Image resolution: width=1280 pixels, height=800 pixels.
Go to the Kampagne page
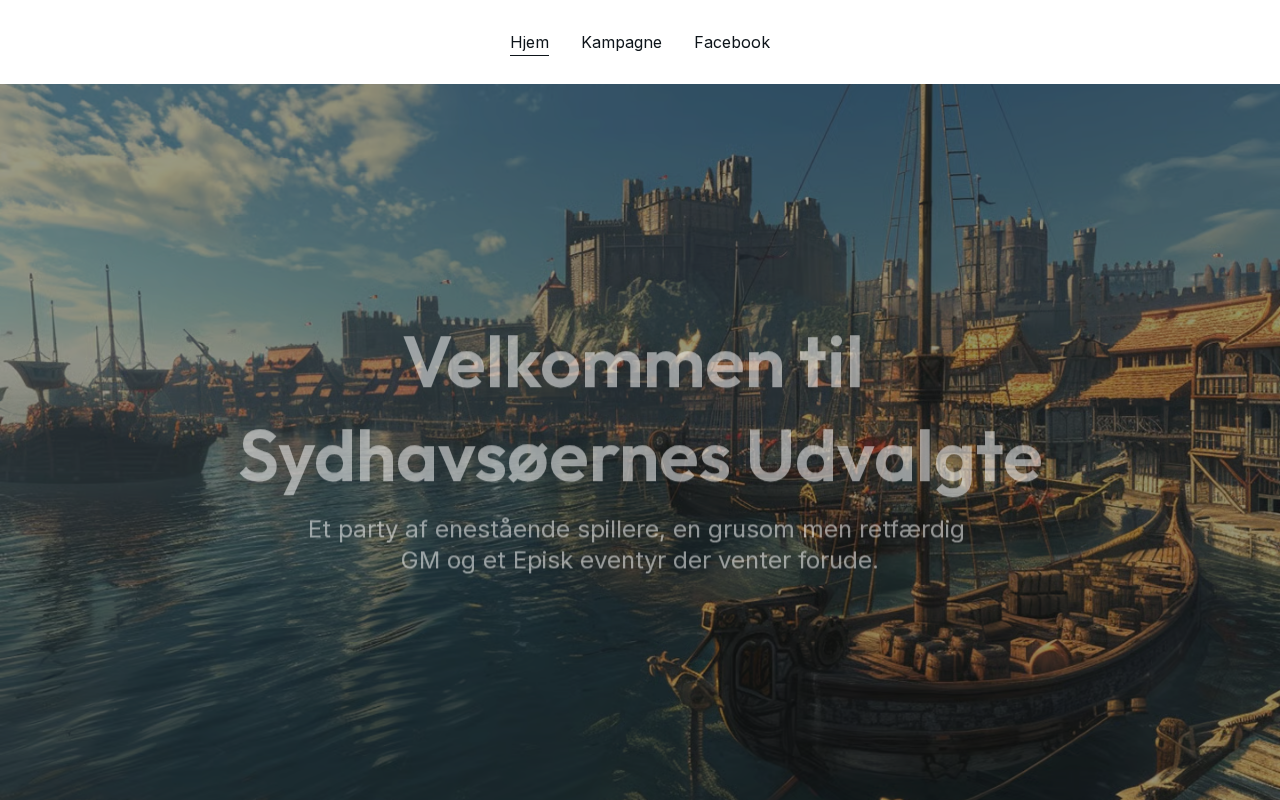tap(621, 42)
